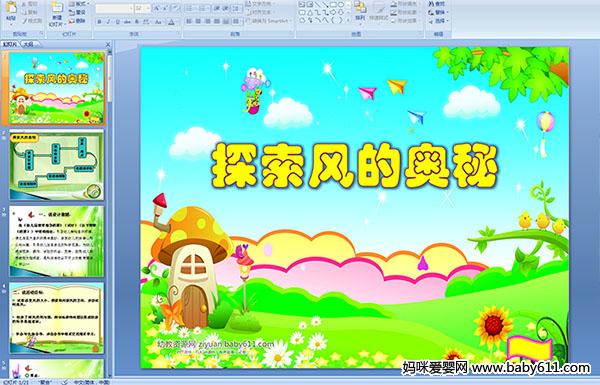Toggle Bold formatting in the font group
This screenshot has height=385, width=600.
point(99,22)
